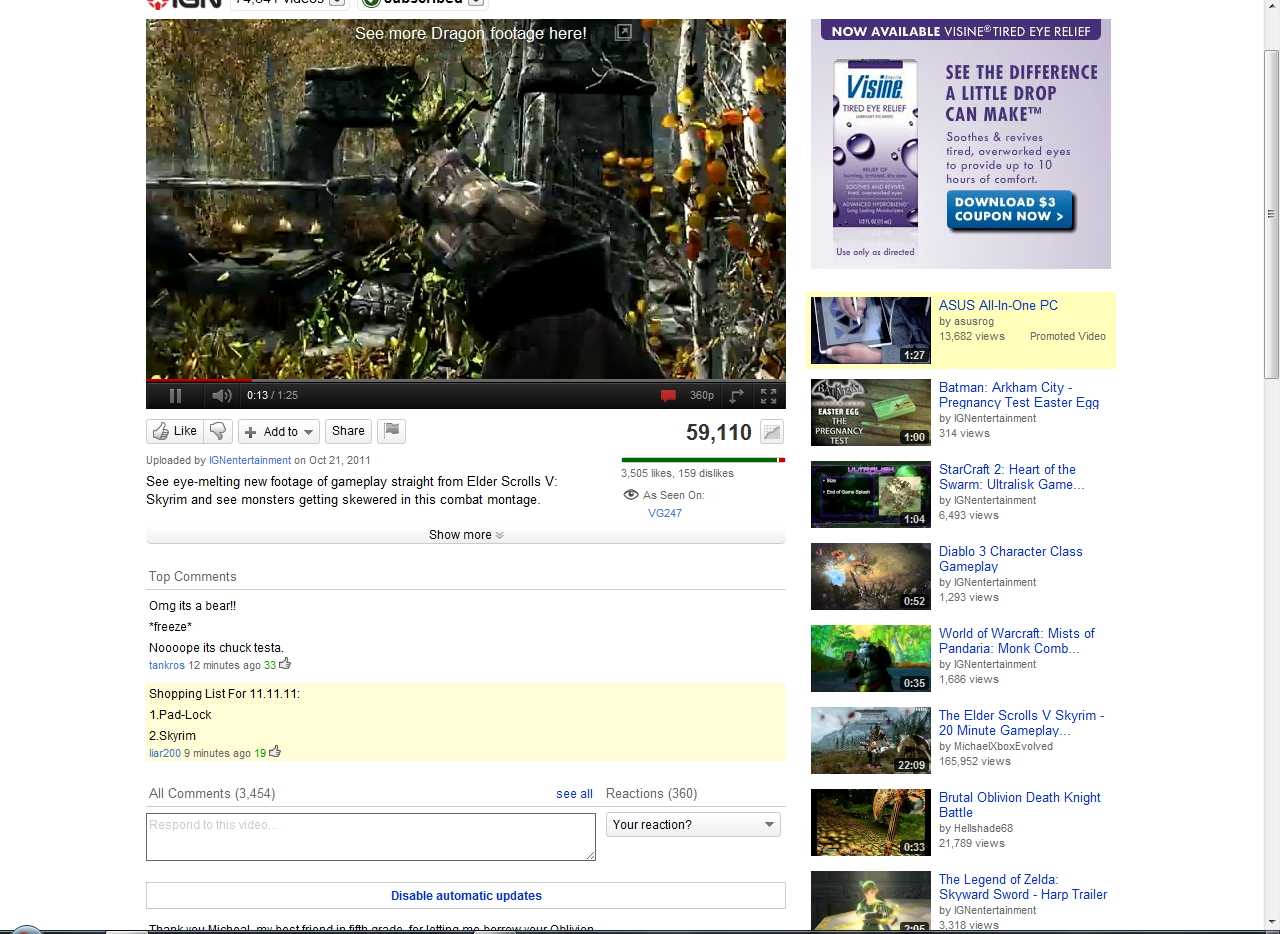Open liar200 user profile
Image resolution: width=1280 pixels, height=934 pixels.
tap(165, 753)
